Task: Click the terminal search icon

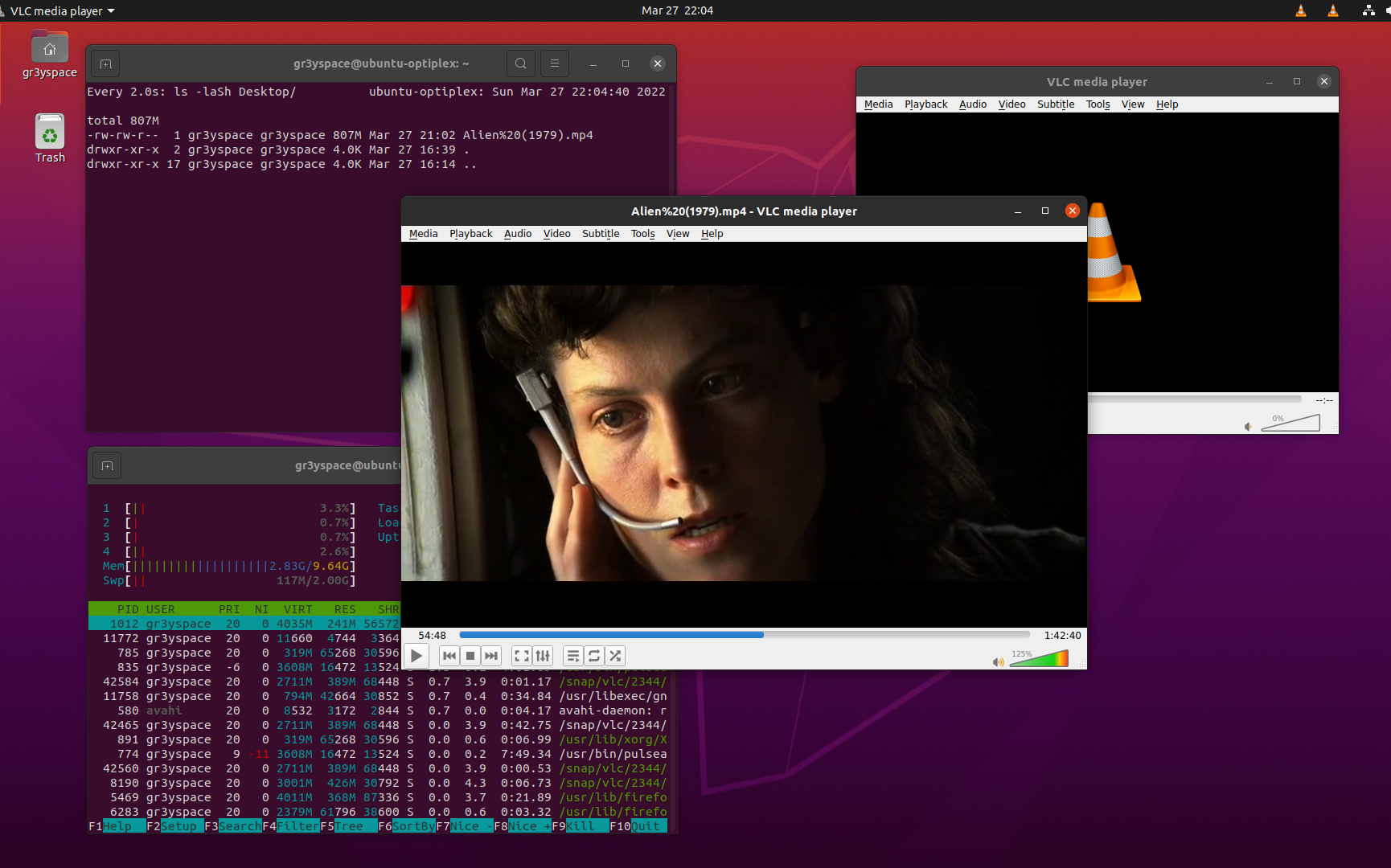Action: (521, 63)
